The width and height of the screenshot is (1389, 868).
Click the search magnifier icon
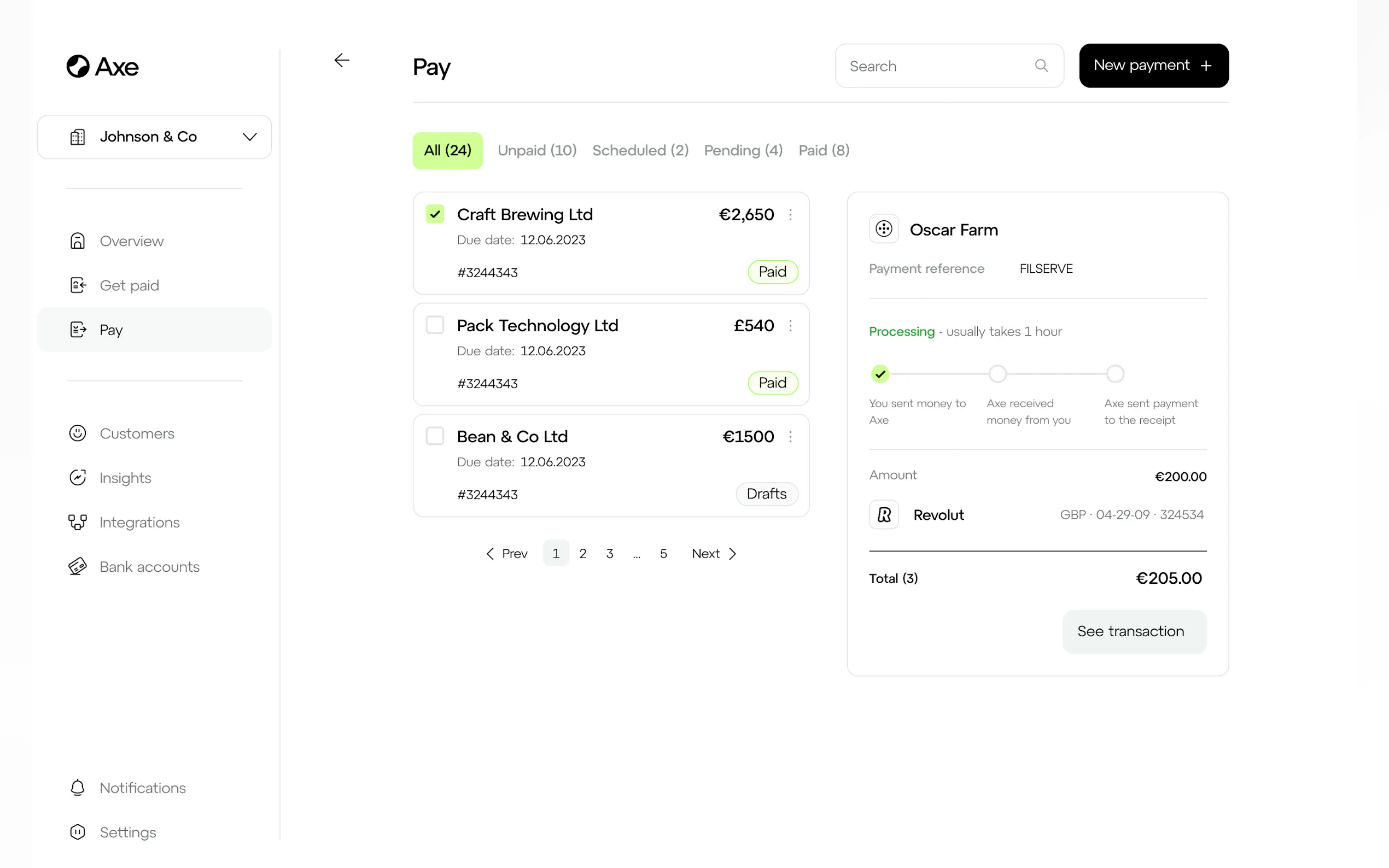1041,66
